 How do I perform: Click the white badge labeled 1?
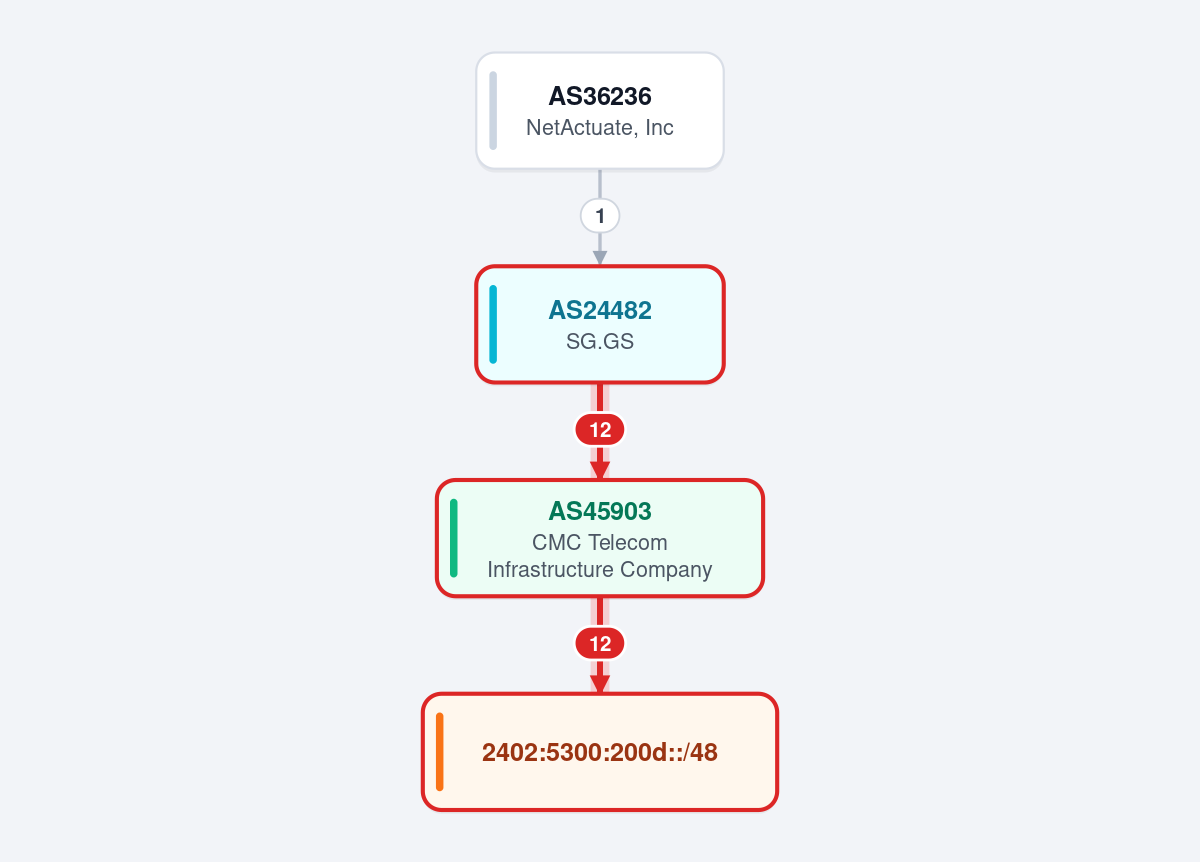(600, 215)
